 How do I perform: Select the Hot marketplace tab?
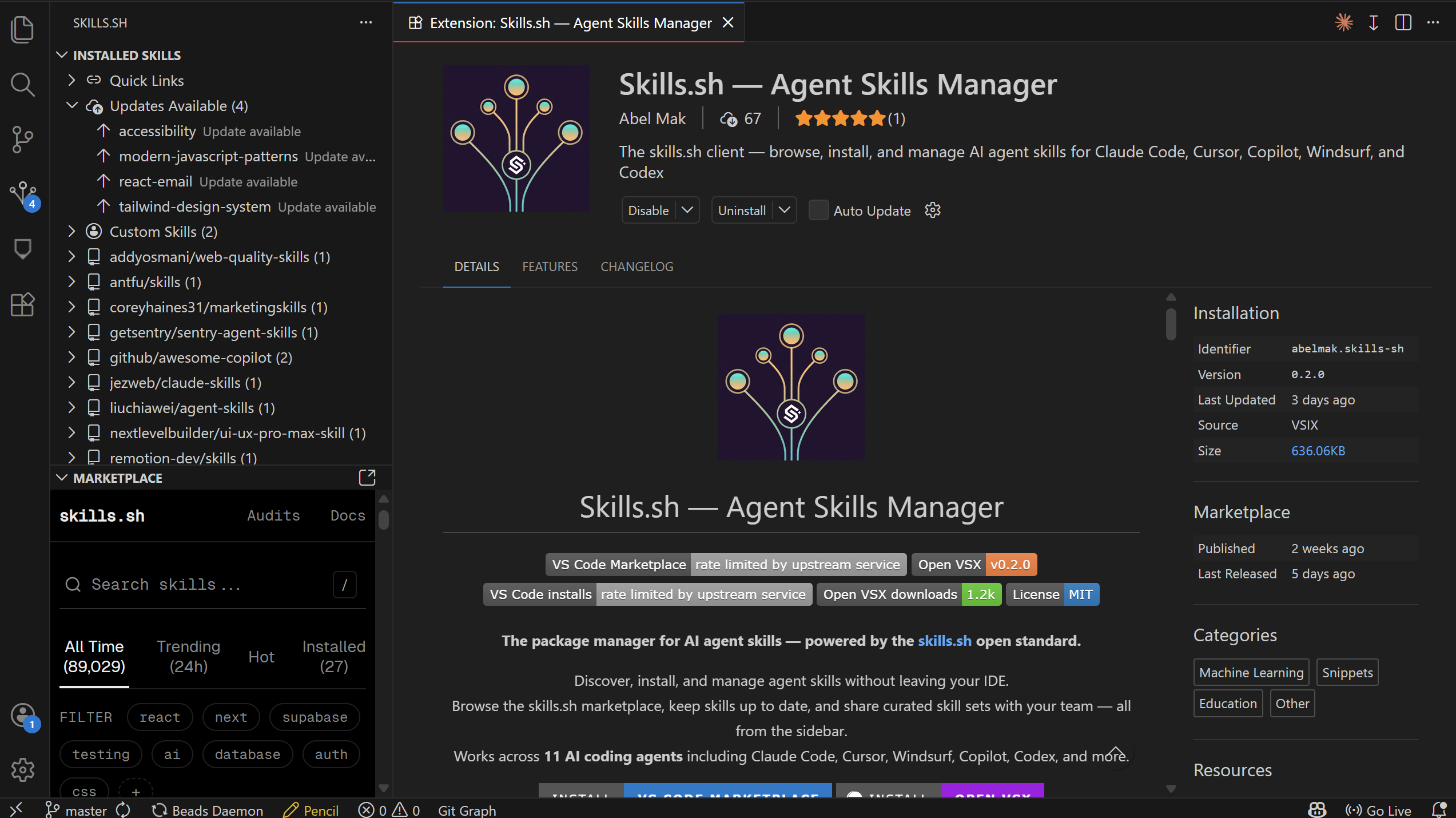pos(261,656)
